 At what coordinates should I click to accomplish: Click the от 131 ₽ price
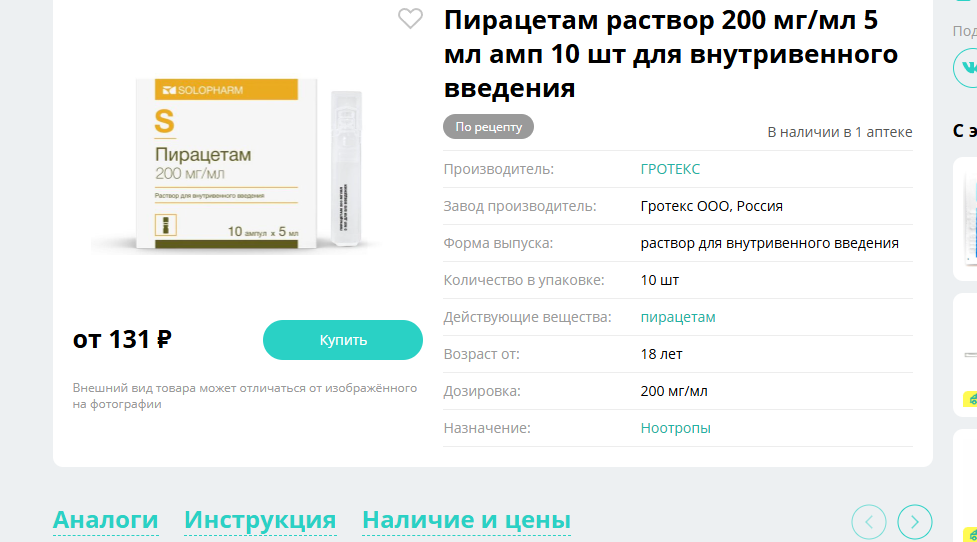coord(122,340)
